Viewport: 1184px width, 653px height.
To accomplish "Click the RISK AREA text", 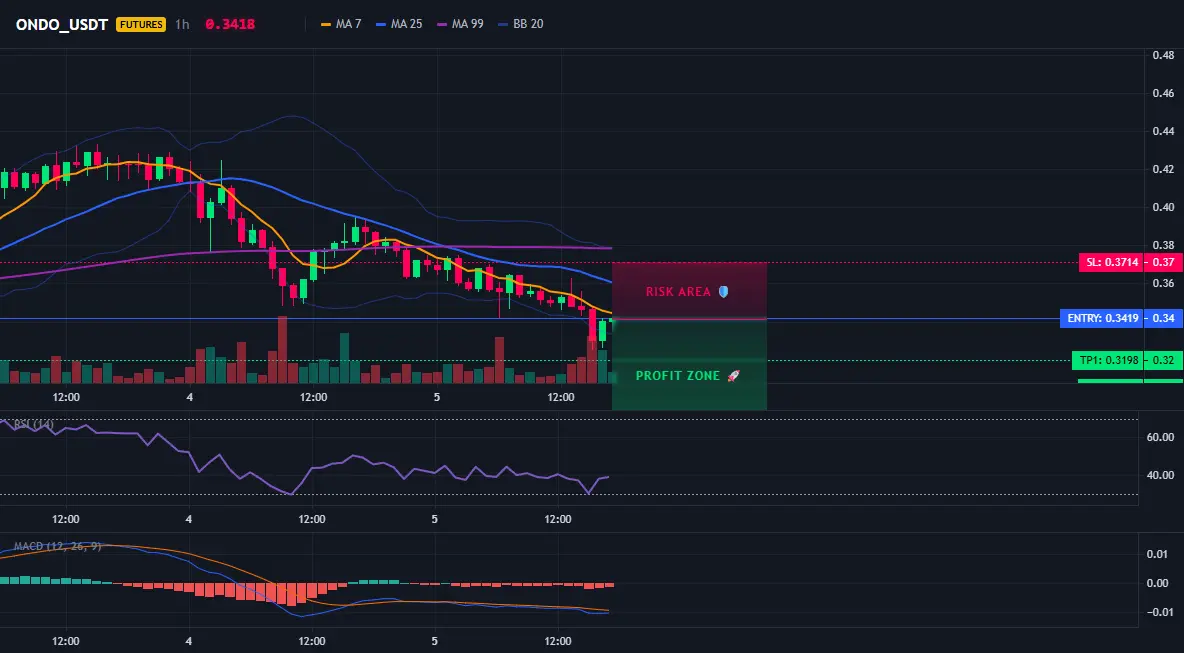I will coord(678,291).
